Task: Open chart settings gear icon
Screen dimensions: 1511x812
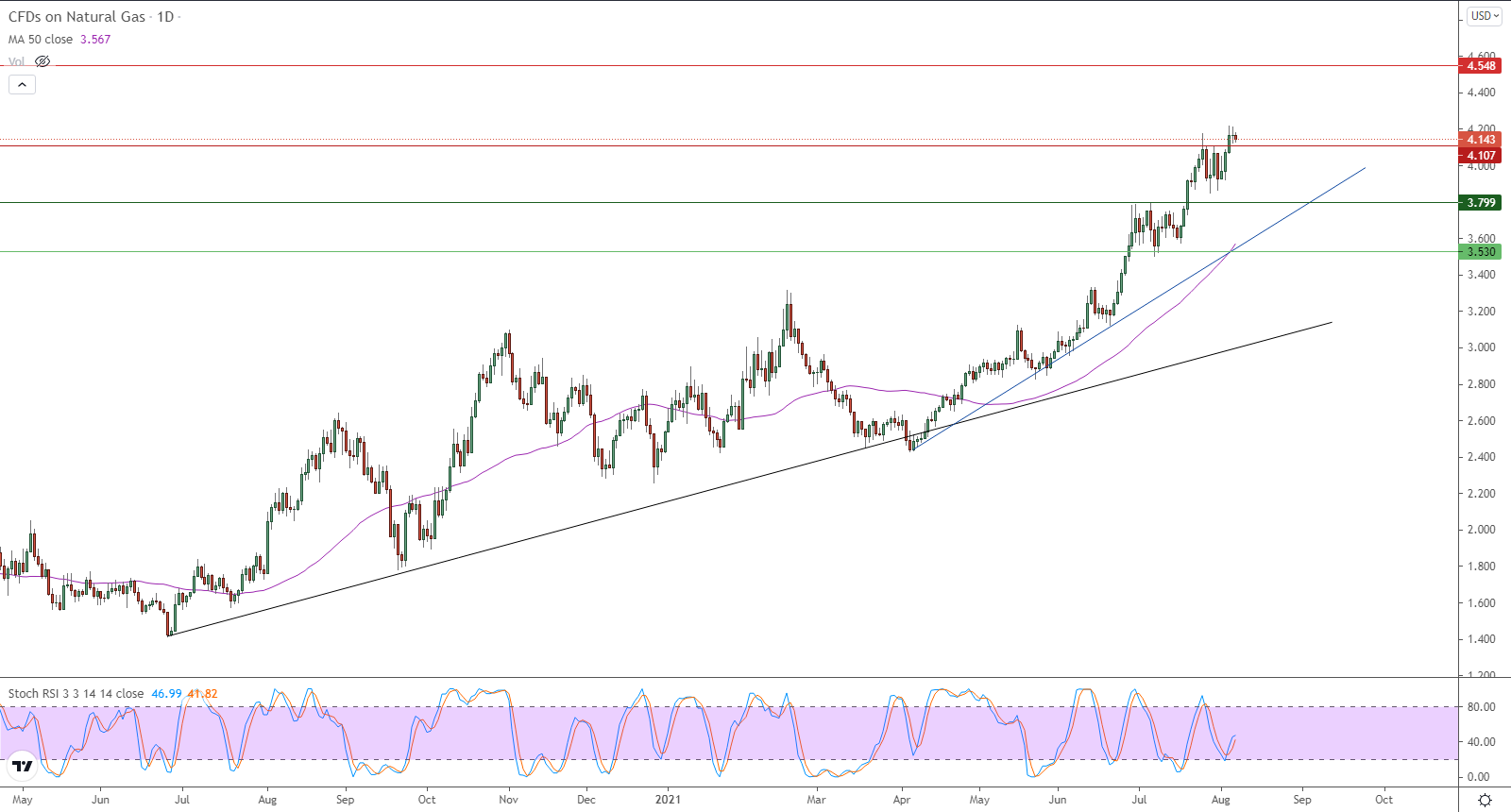Action: [1485, 800]
